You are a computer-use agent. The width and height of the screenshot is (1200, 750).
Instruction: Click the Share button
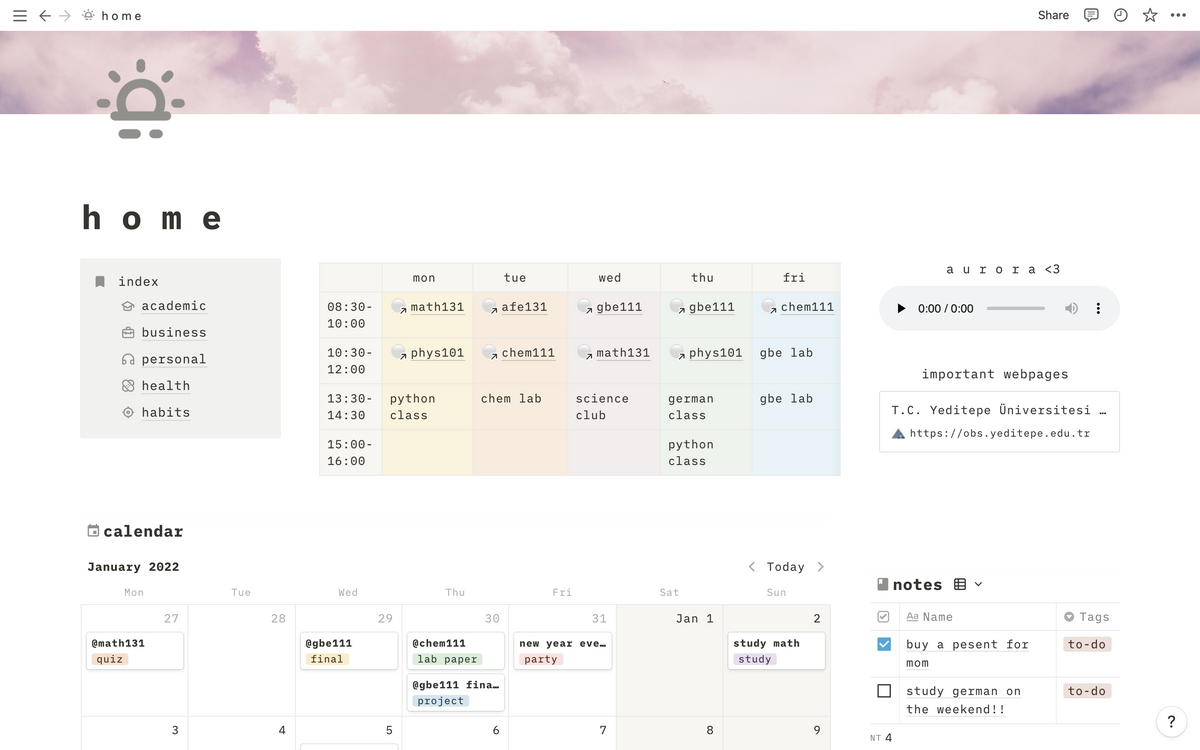pyautogui.click(x=1053, y=15)
